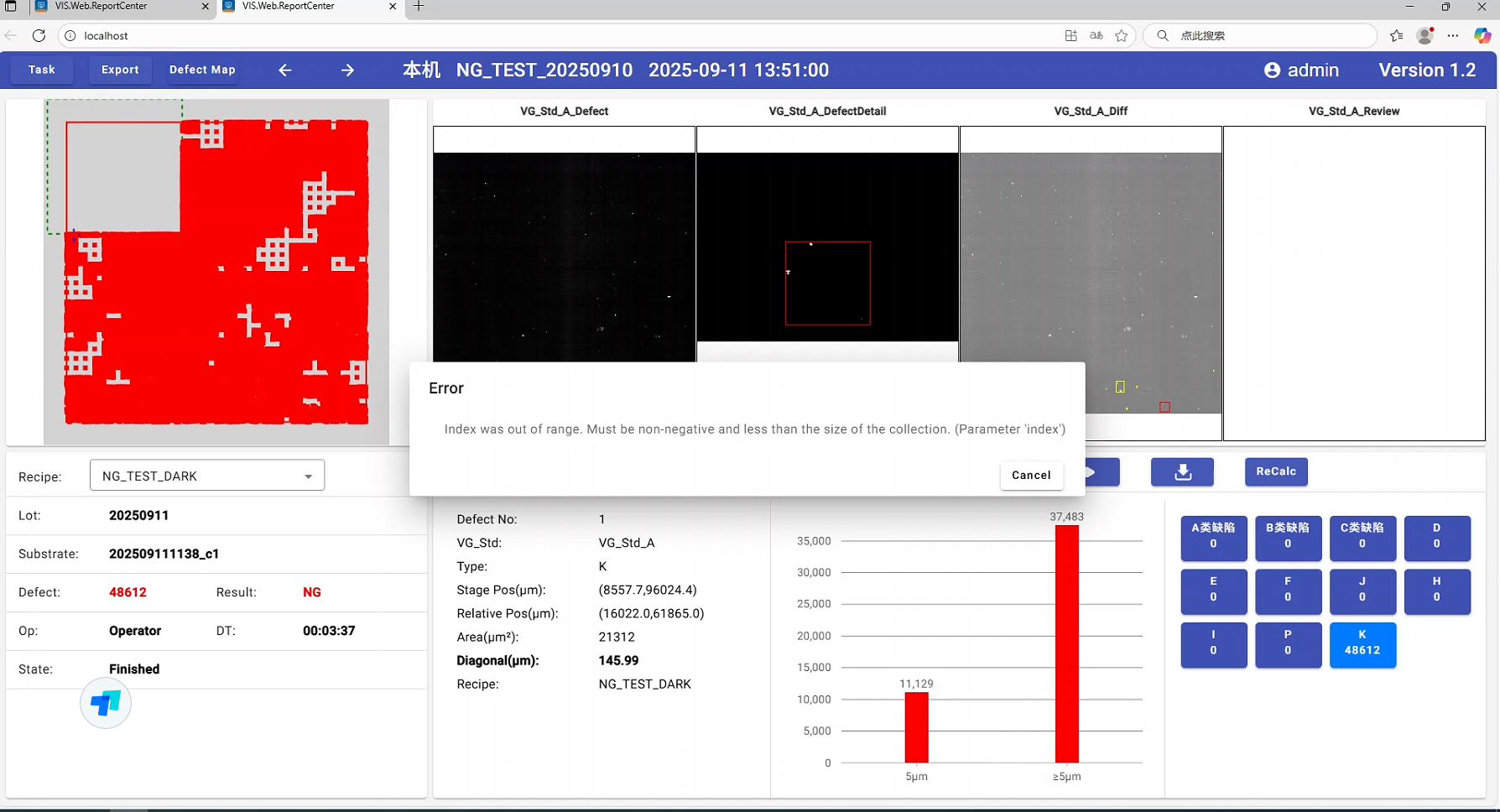This screenshot has height=812, width=1500.
Task: Open a new browser tab
Action: click(x=419, y=7)
